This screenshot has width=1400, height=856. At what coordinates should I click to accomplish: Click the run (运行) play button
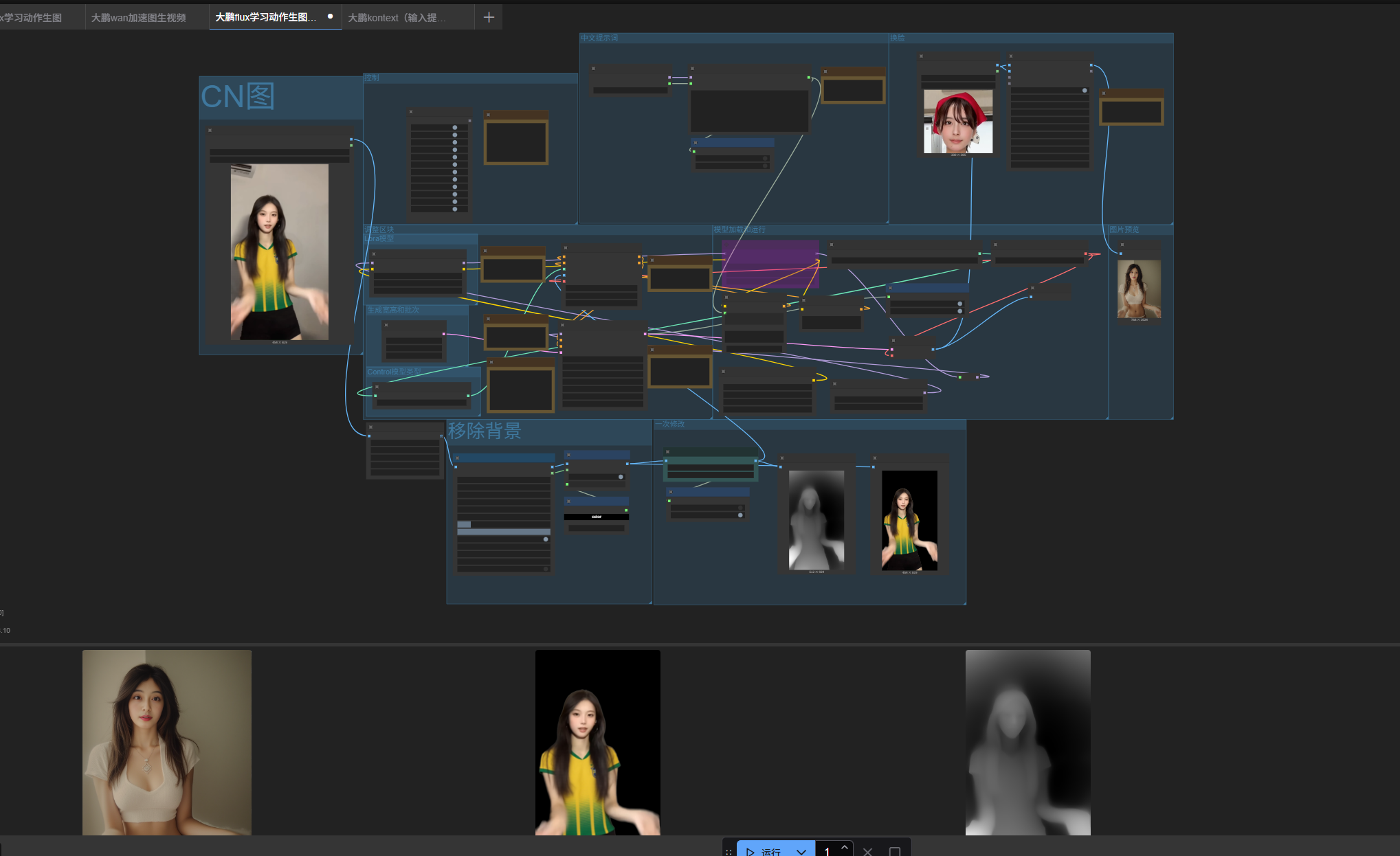coord(763,851)
